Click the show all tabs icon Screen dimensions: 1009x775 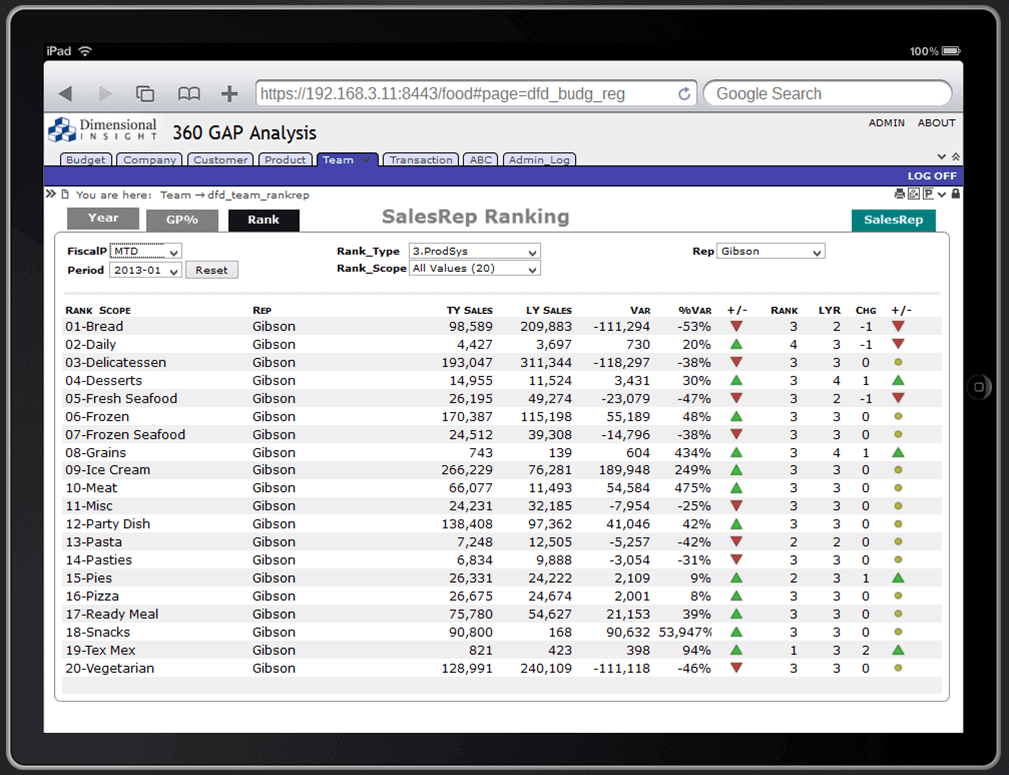click(x=144, y=91)
